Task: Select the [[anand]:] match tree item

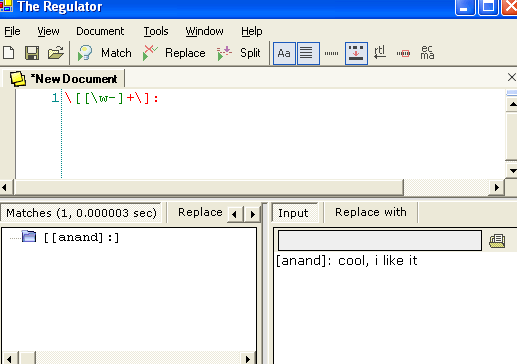Action: tap(82, 237)
